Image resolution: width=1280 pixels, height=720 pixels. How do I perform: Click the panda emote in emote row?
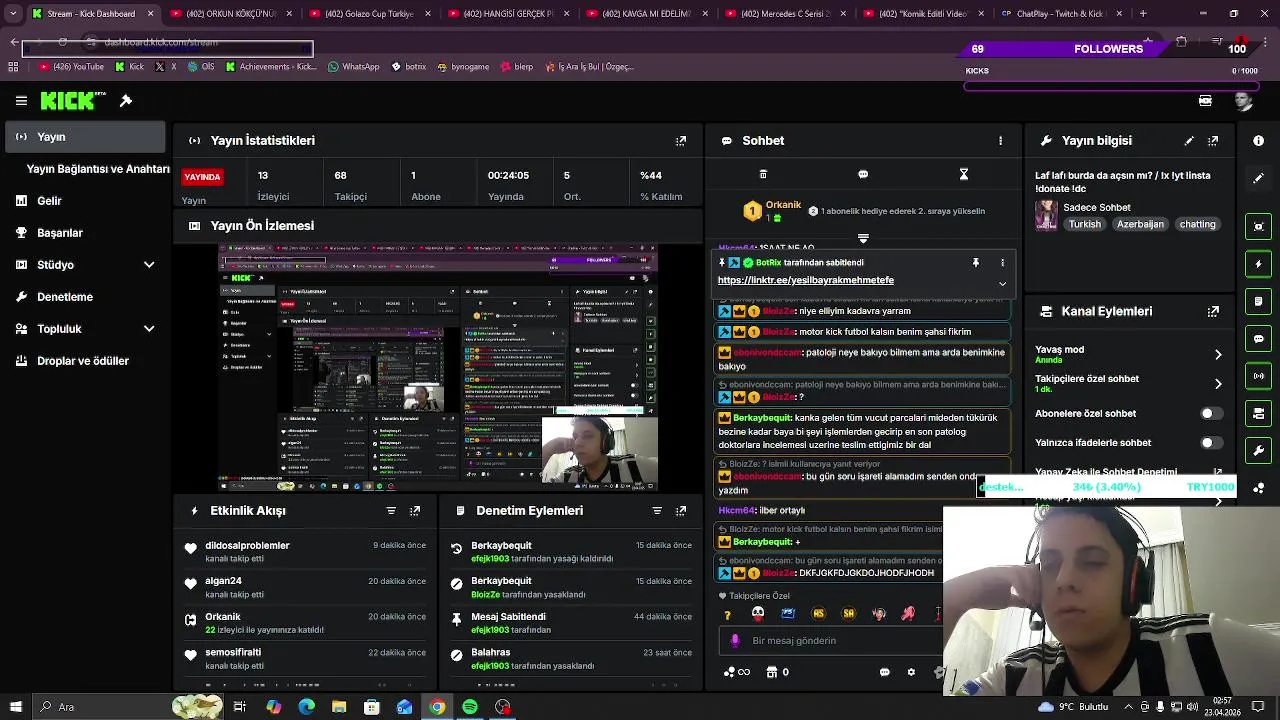[x=758, y=614]
